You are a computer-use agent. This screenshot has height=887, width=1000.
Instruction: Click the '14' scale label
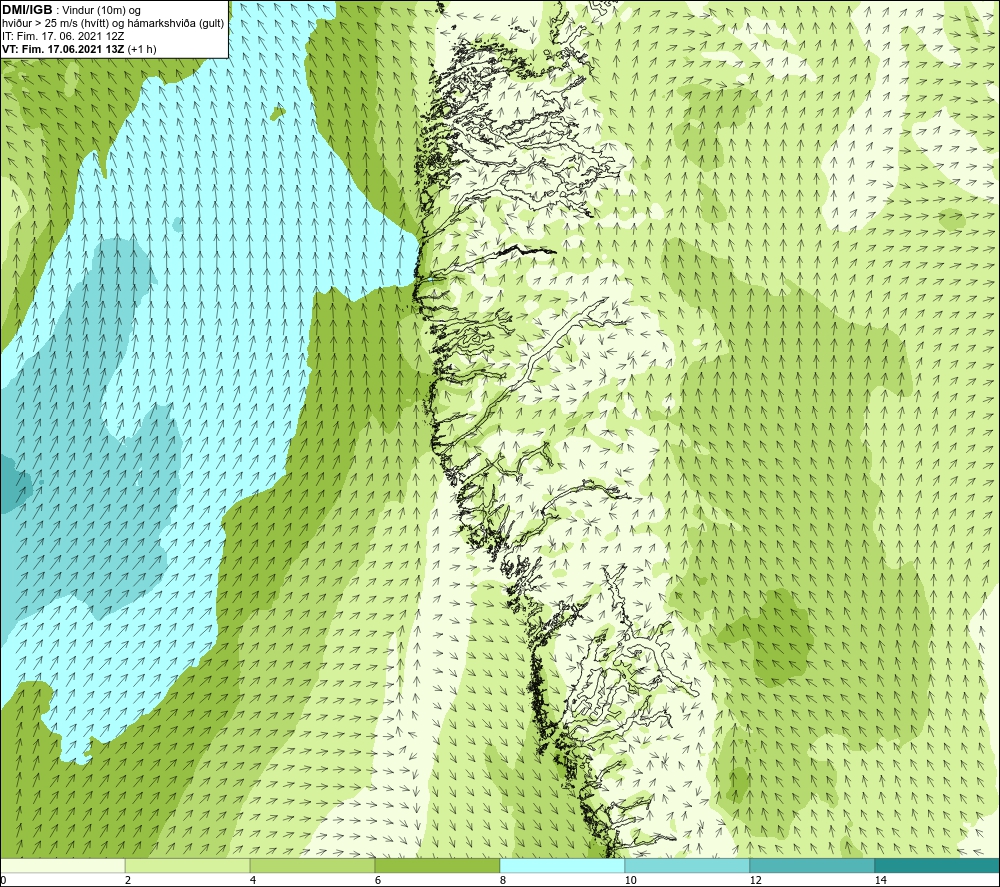[x=880, y=880]
